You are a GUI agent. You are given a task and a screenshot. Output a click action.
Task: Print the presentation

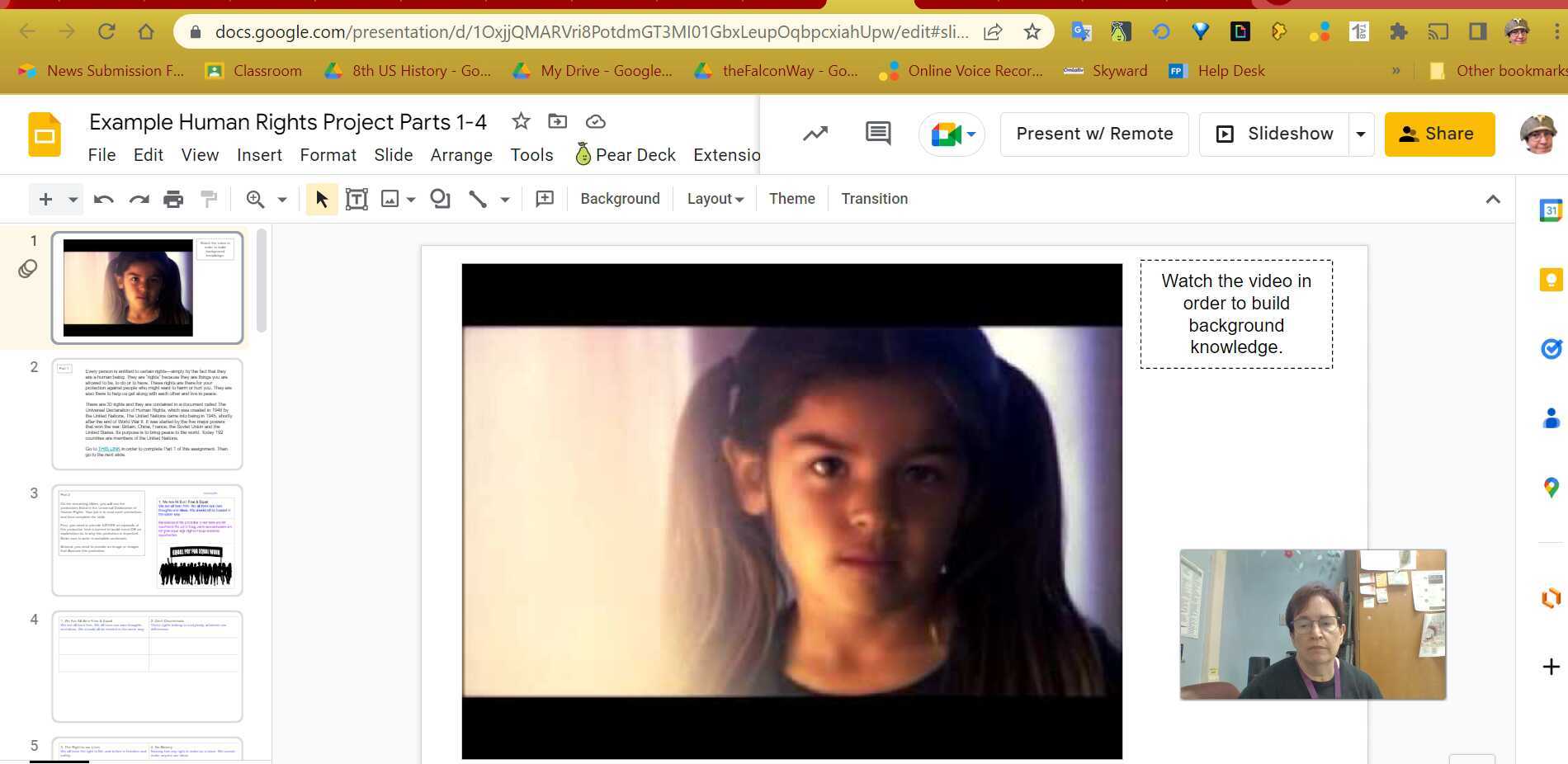coord(173,198)
